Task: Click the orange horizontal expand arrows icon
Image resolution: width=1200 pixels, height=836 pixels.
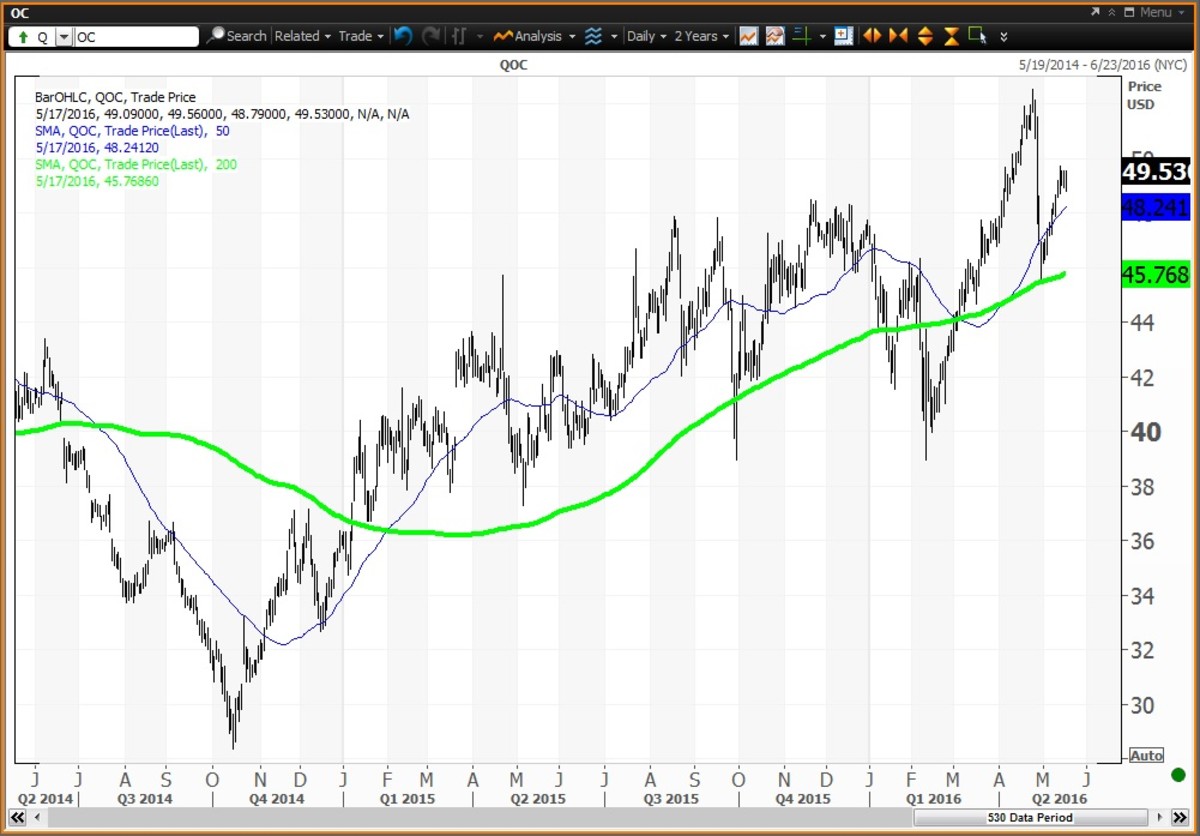Action: click(x=872, y=36)
